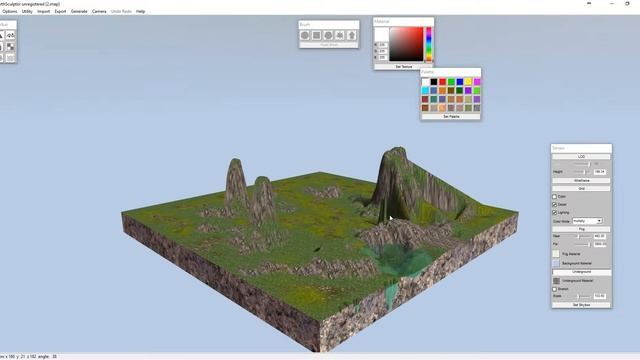Open the Options menu
Viewport: 640px width, 360px height.
pos(10,11)
